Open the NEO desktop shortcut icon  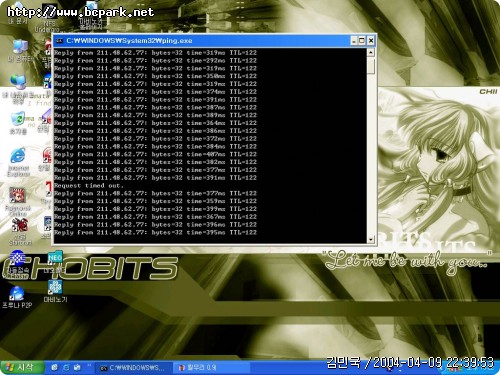[55, 262]
